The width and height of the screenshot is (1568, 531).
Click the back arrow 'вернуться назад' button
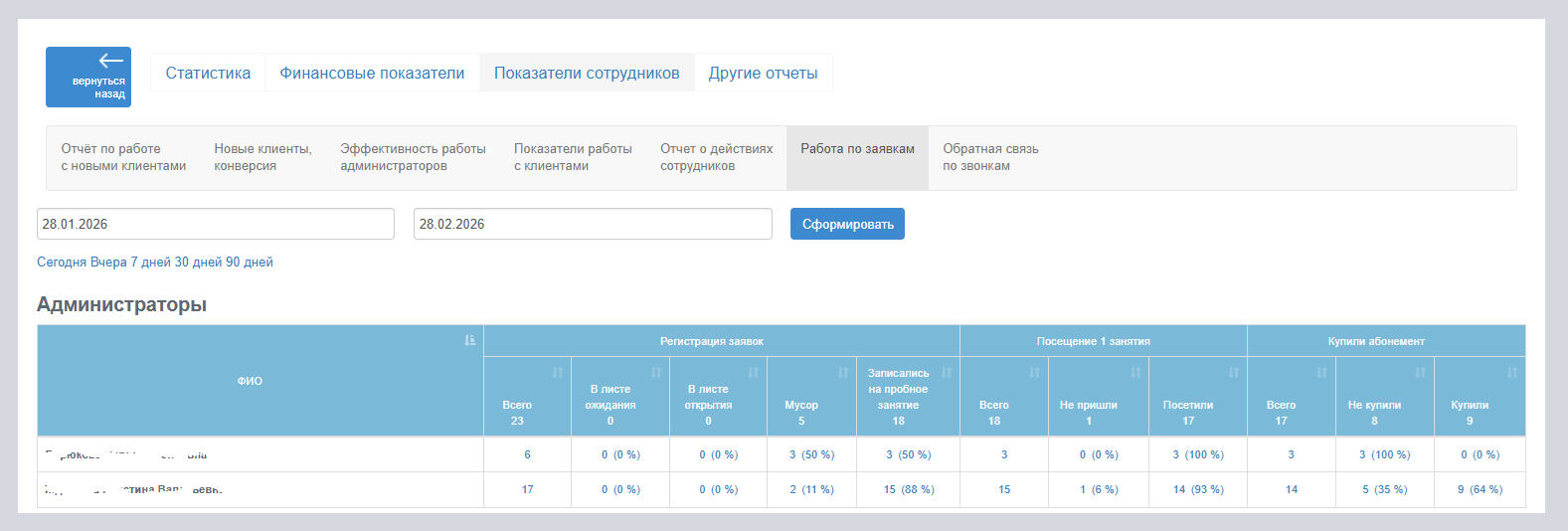[88, 77]
